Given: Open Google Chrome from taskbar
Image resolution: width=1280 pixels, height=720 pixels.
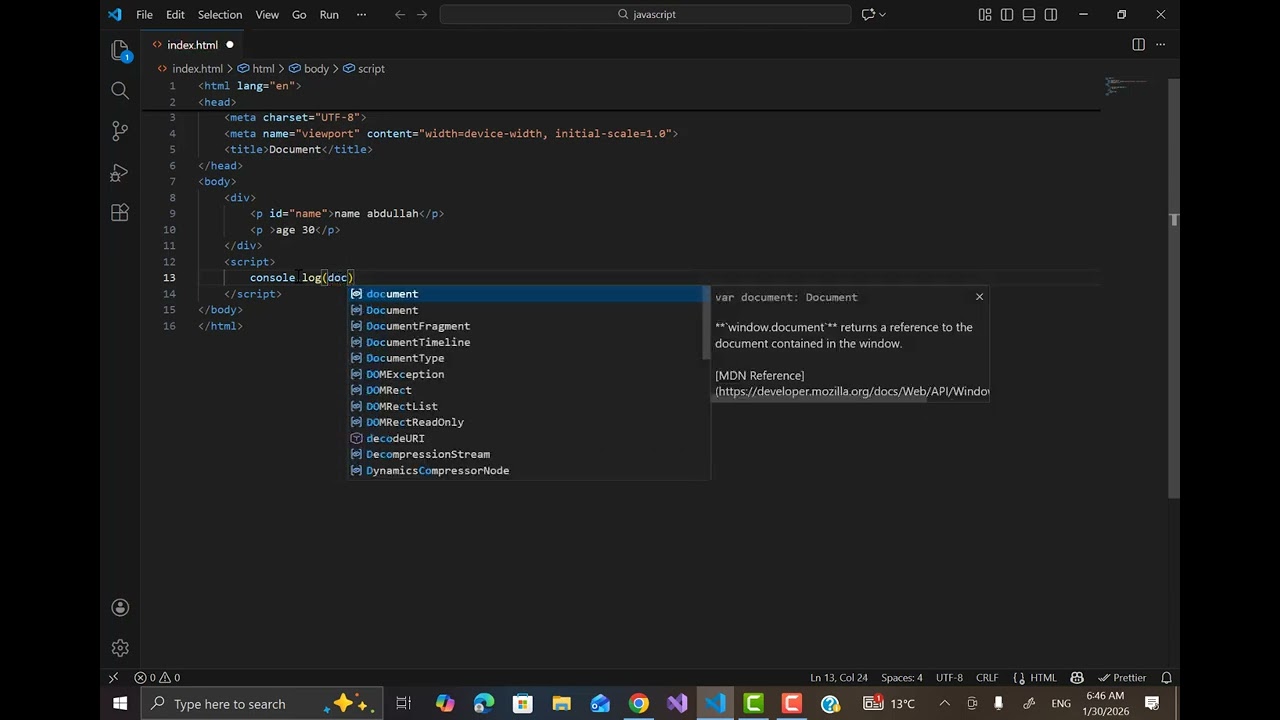Looking at the screenshot, I should pyautogui.click(x=638, y=704).
